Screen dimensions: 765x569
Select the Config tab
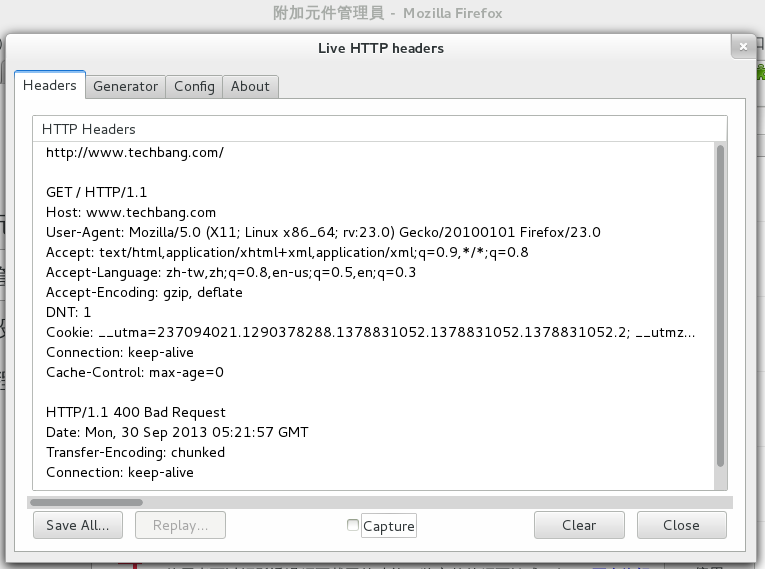[x=194, y=87]
